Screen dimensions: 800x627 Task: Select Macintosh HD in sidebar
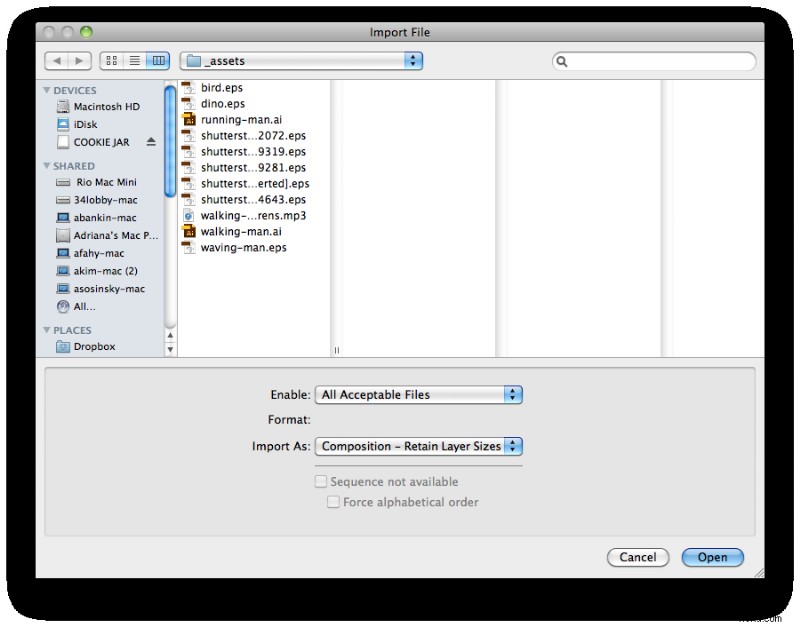point(106,106)
